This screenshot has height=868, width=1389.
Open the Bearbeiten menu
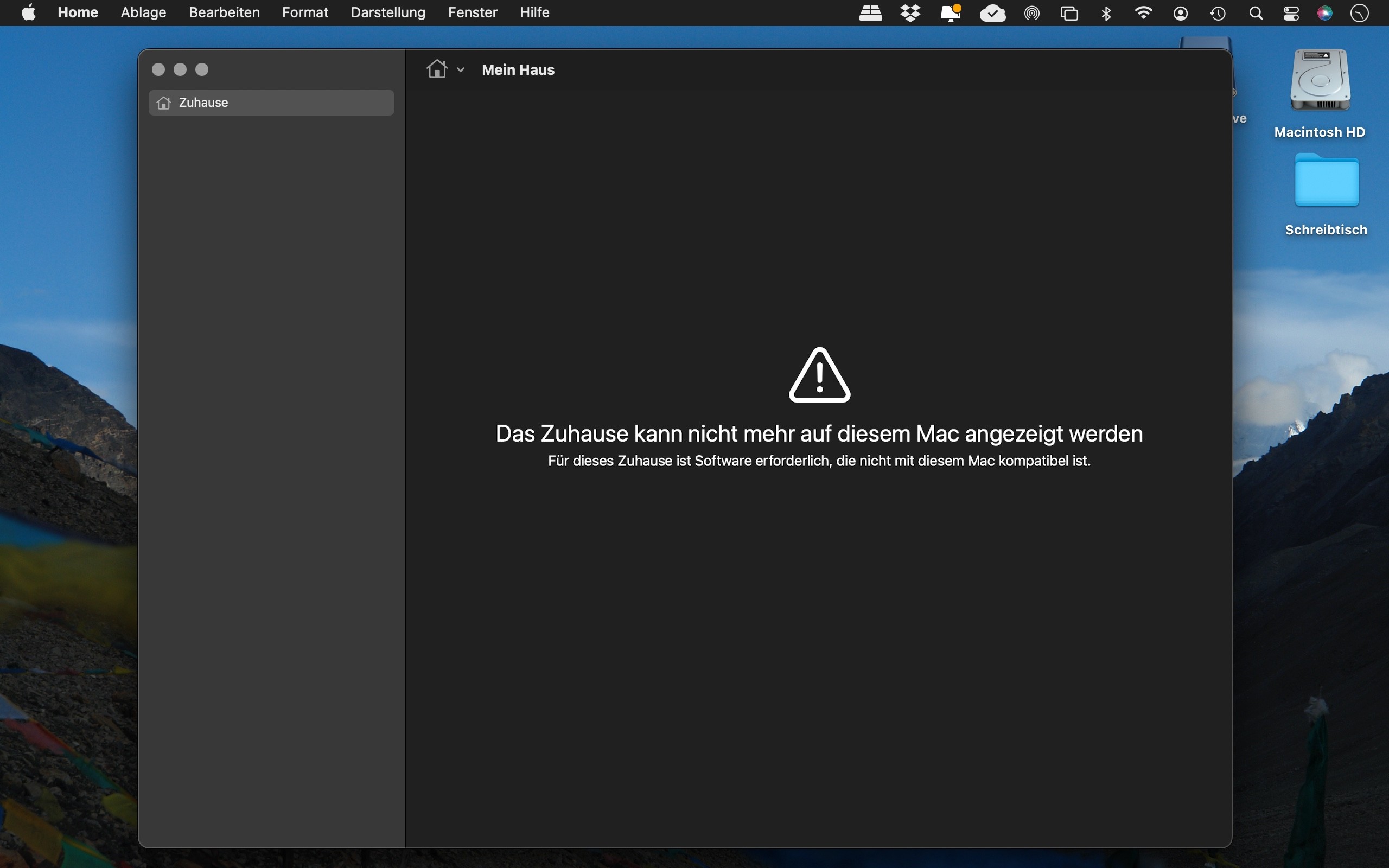coord(224,12)
